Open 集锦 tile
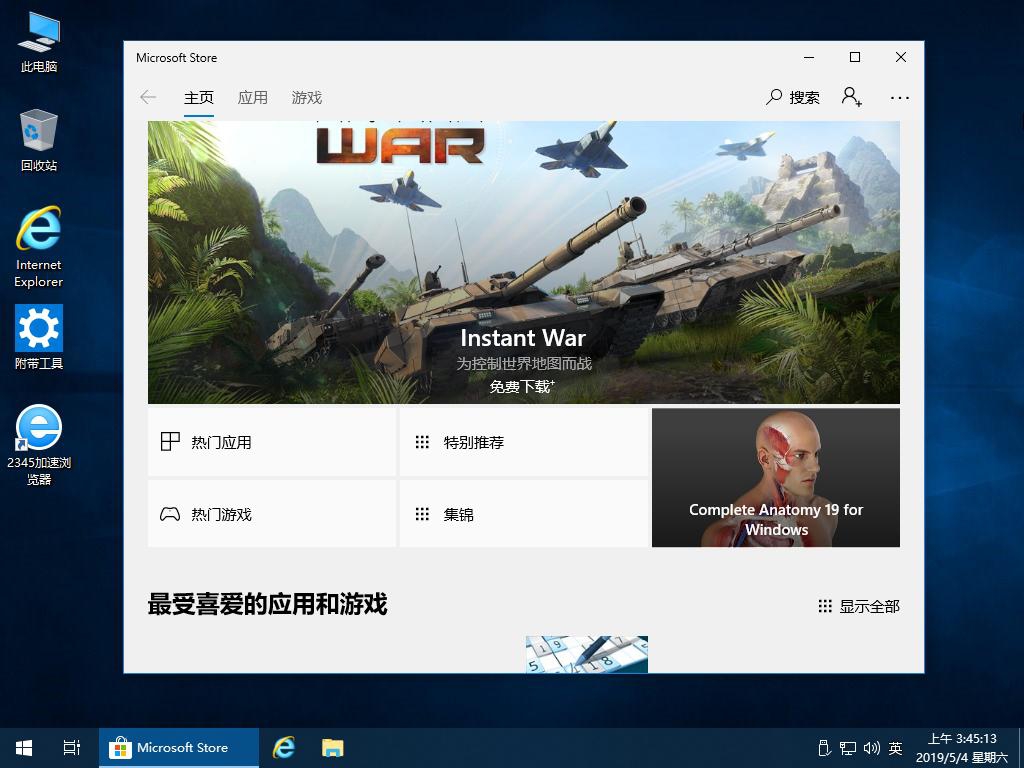Image resolution: width=1024 pixels, height=768 pixels. tap(524, 514)
